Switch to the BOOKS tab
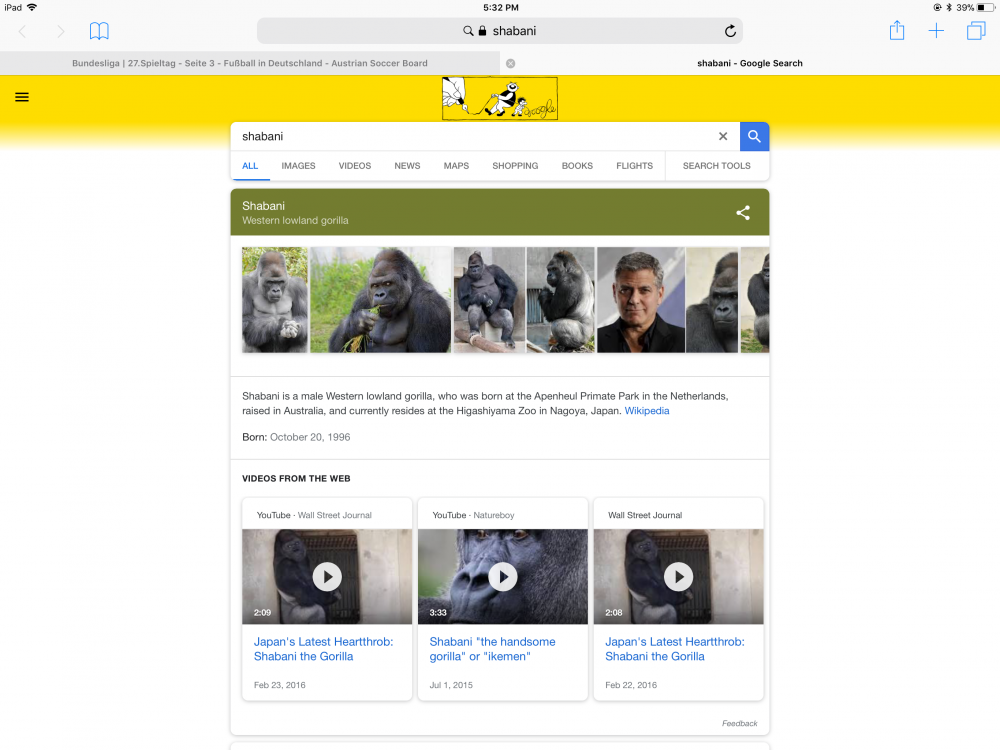 click(577, 166)
